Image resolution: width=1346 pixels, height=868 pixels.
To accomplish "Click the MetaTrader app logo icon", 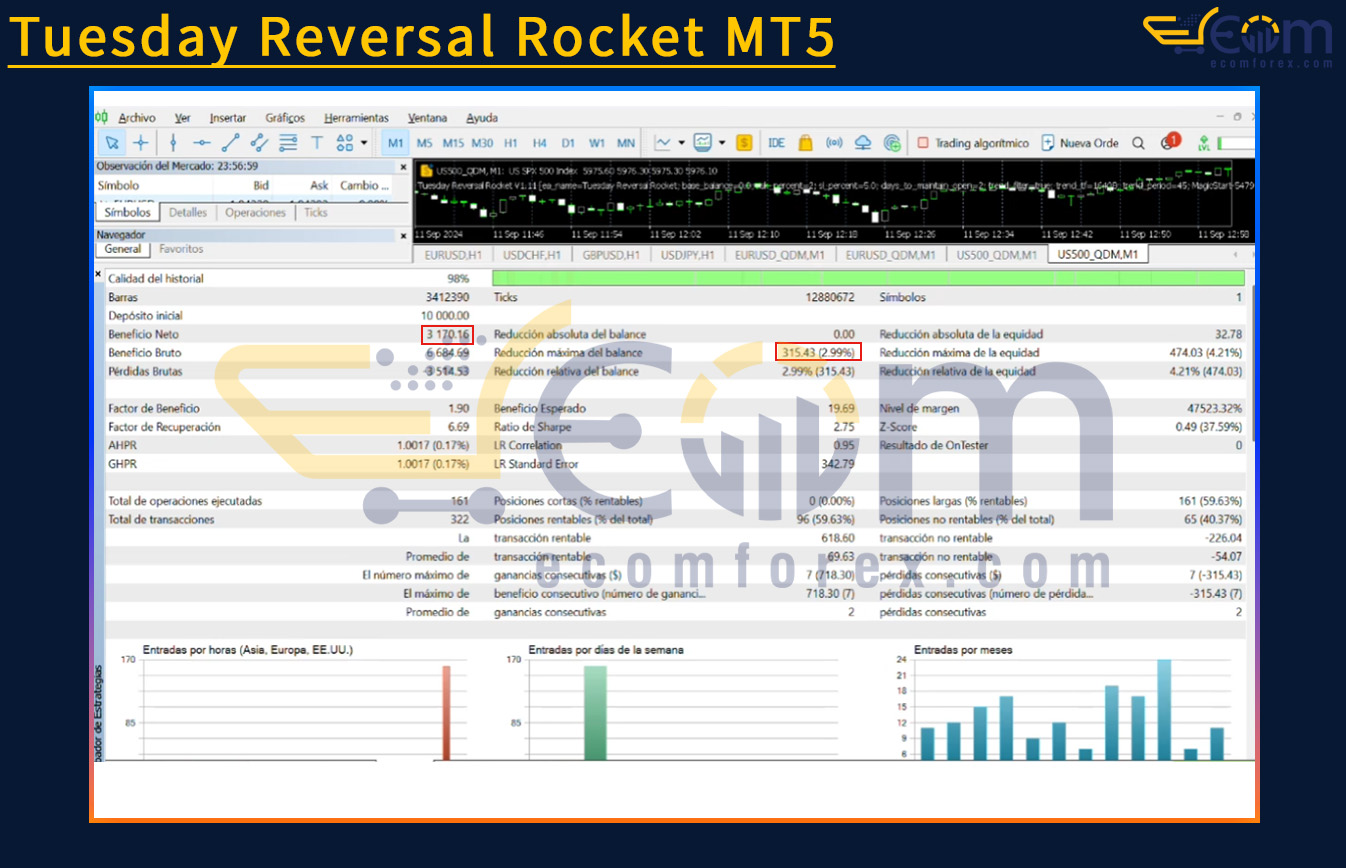I will point(102,117).
